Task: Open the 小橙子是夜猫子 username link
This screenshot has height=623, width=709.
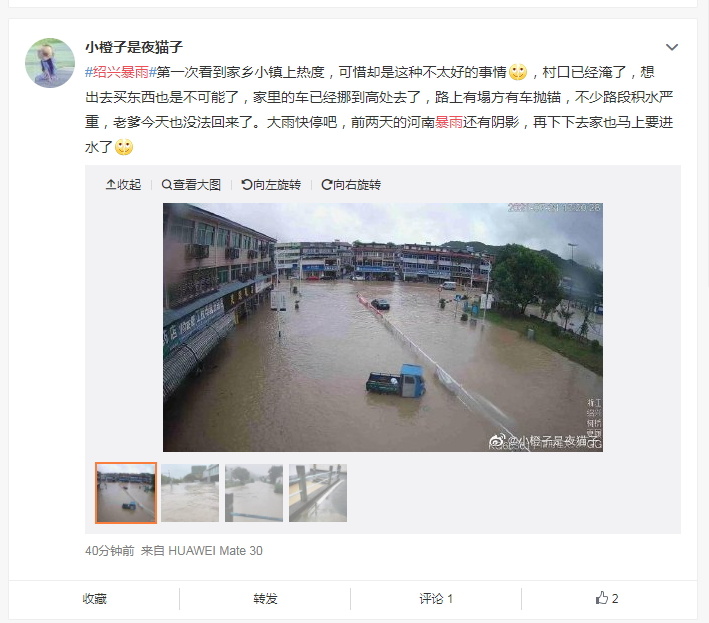Action: pos(134,47)
